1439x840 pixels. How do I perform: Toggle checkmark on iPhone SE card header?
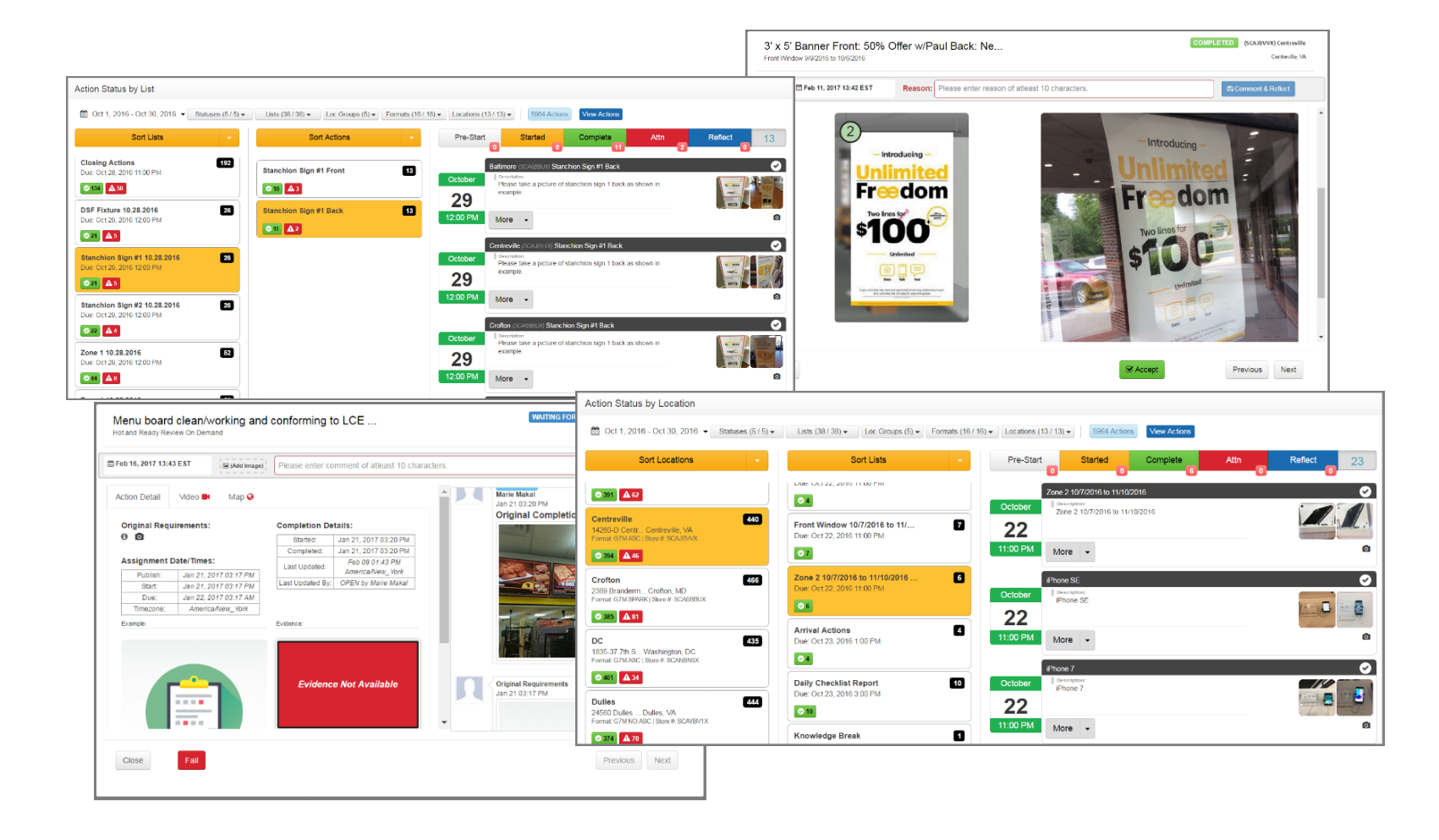(1365, 579)
